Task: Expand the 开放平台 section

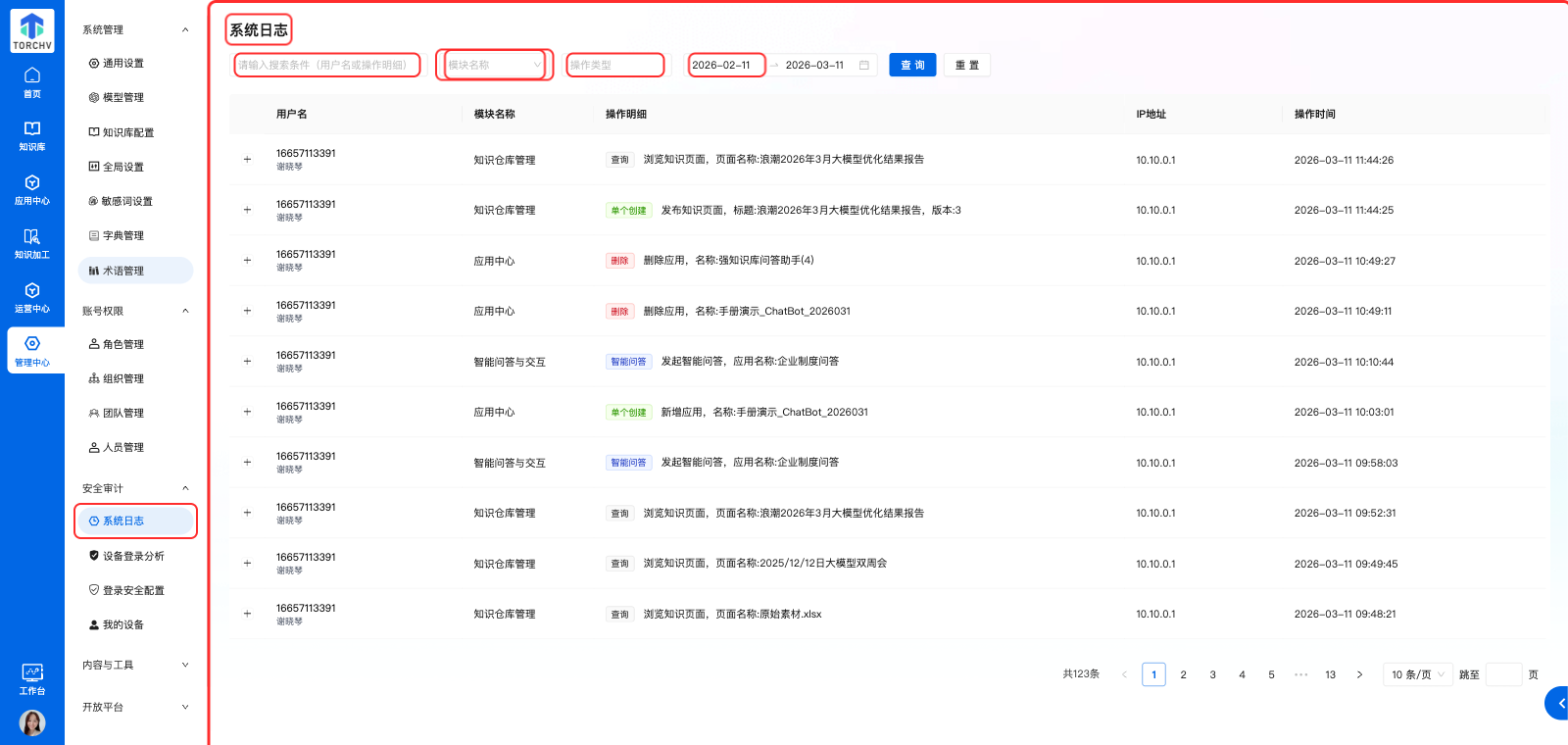Action: point(185,707)
